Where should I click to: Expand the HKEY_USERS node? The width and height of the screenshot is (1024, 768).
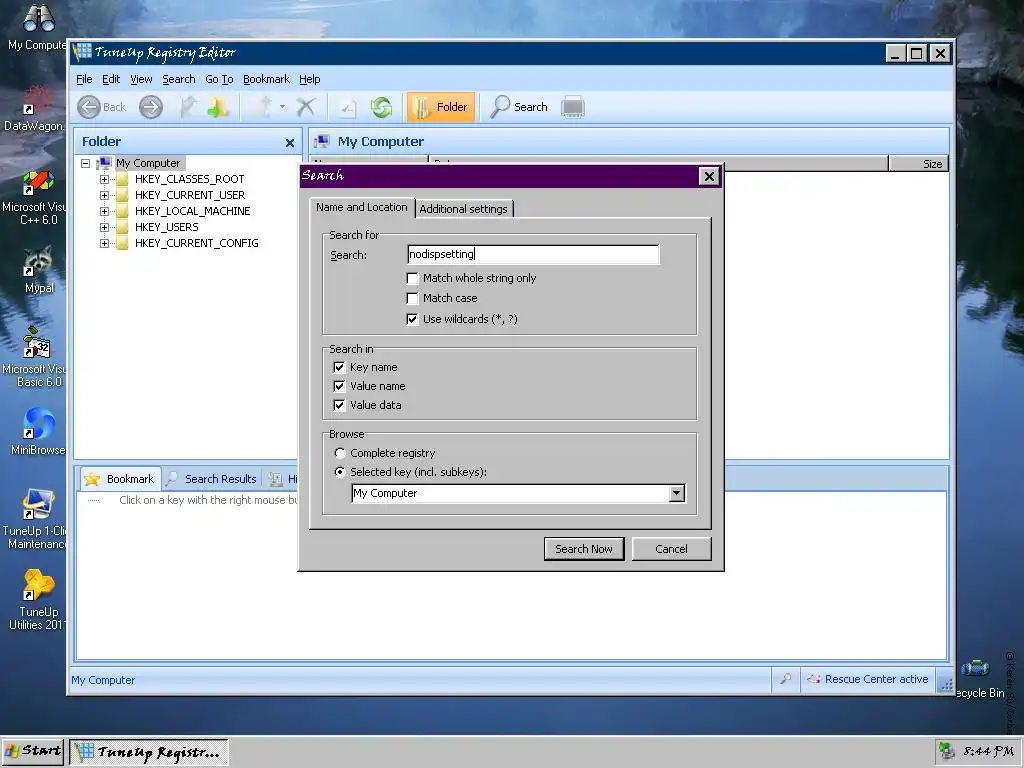point(104,227)
